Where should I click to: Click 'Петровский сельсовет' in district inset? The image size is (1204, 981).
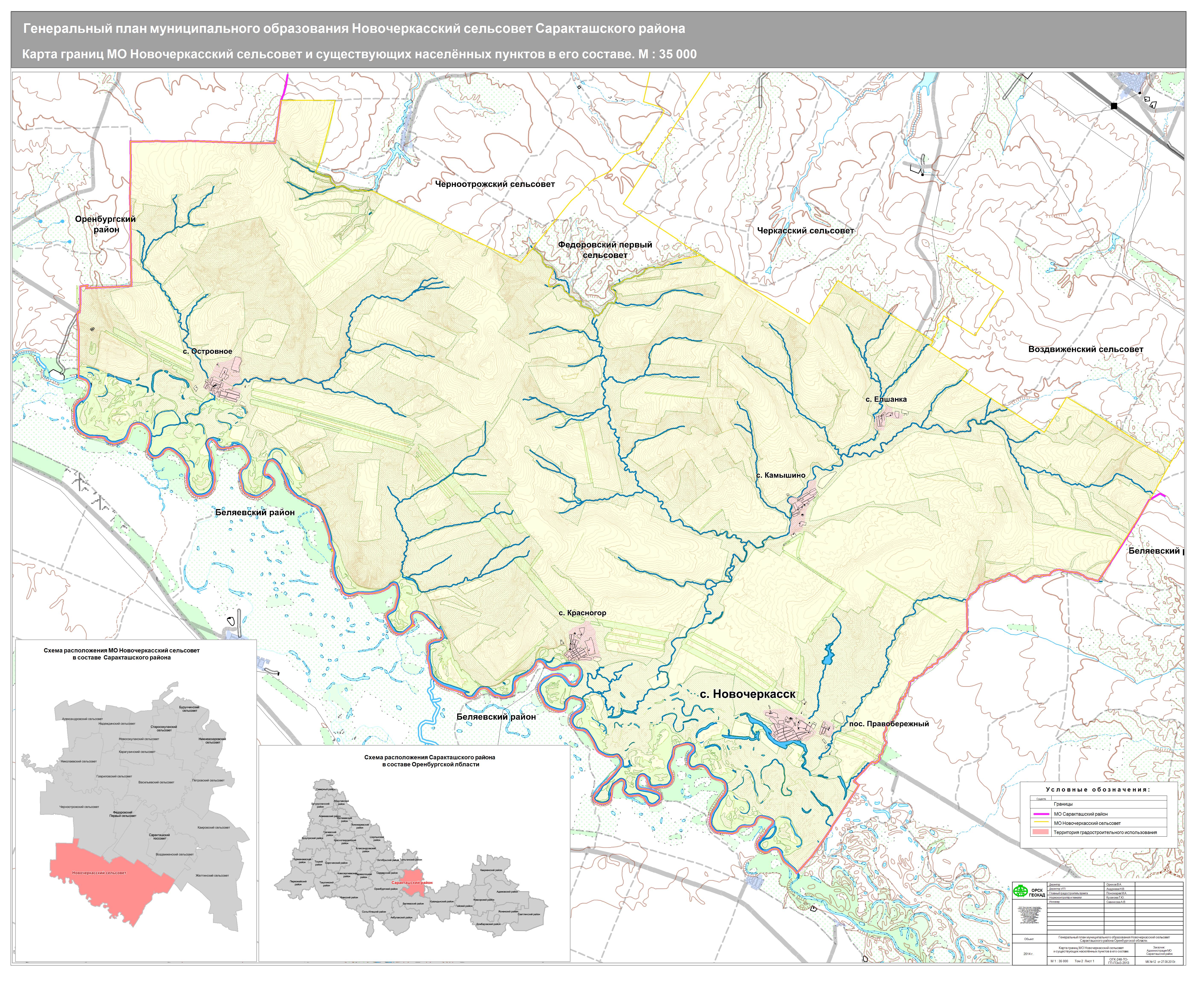click(208, 780)
